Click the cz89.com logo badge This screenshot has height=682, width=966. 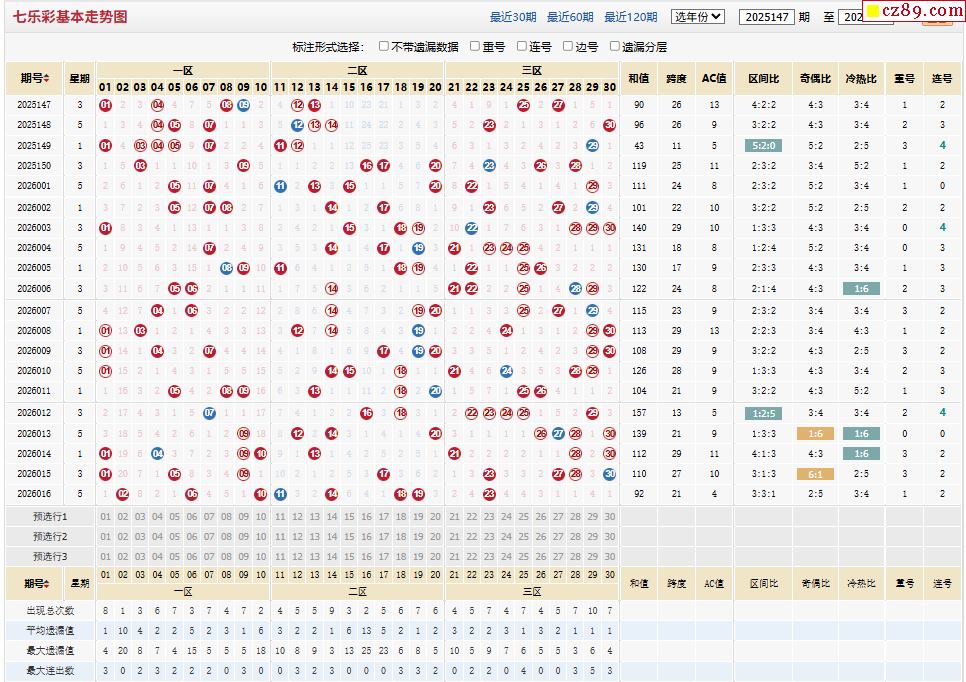tap(910, 11)
